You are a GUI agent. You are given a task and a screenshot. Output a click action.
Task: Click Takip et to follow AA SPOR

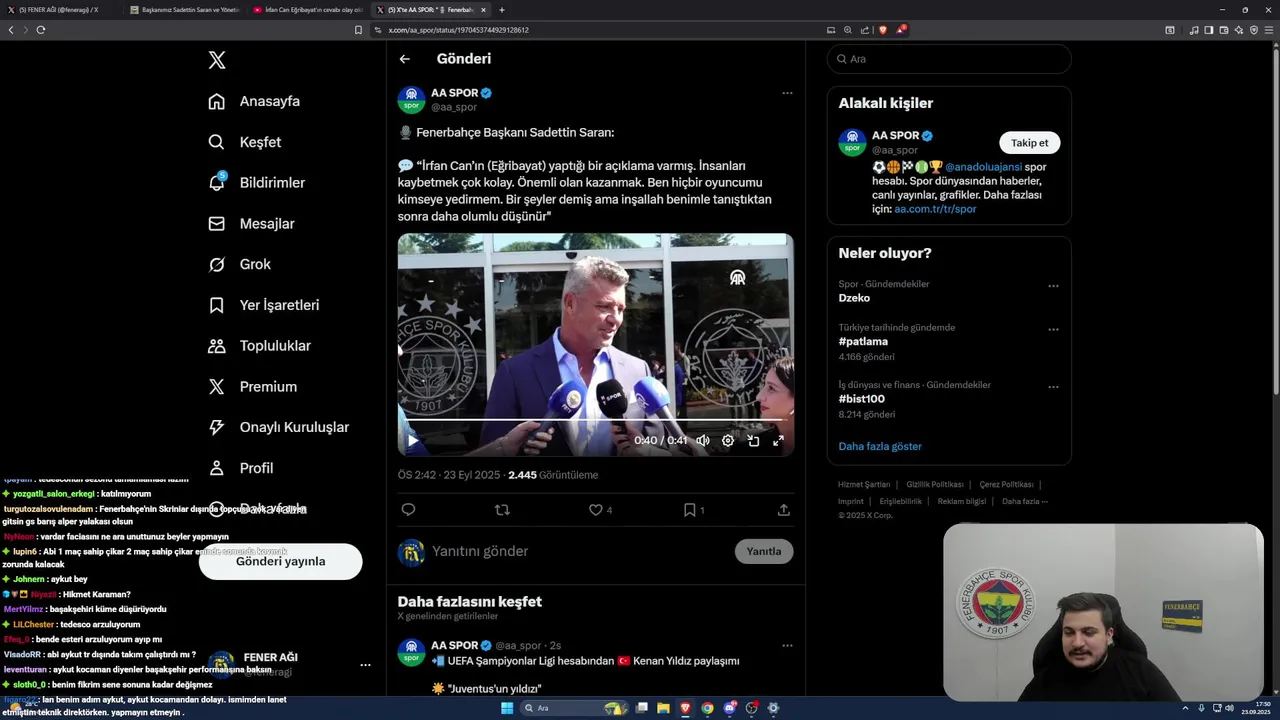click(1030, 143)
